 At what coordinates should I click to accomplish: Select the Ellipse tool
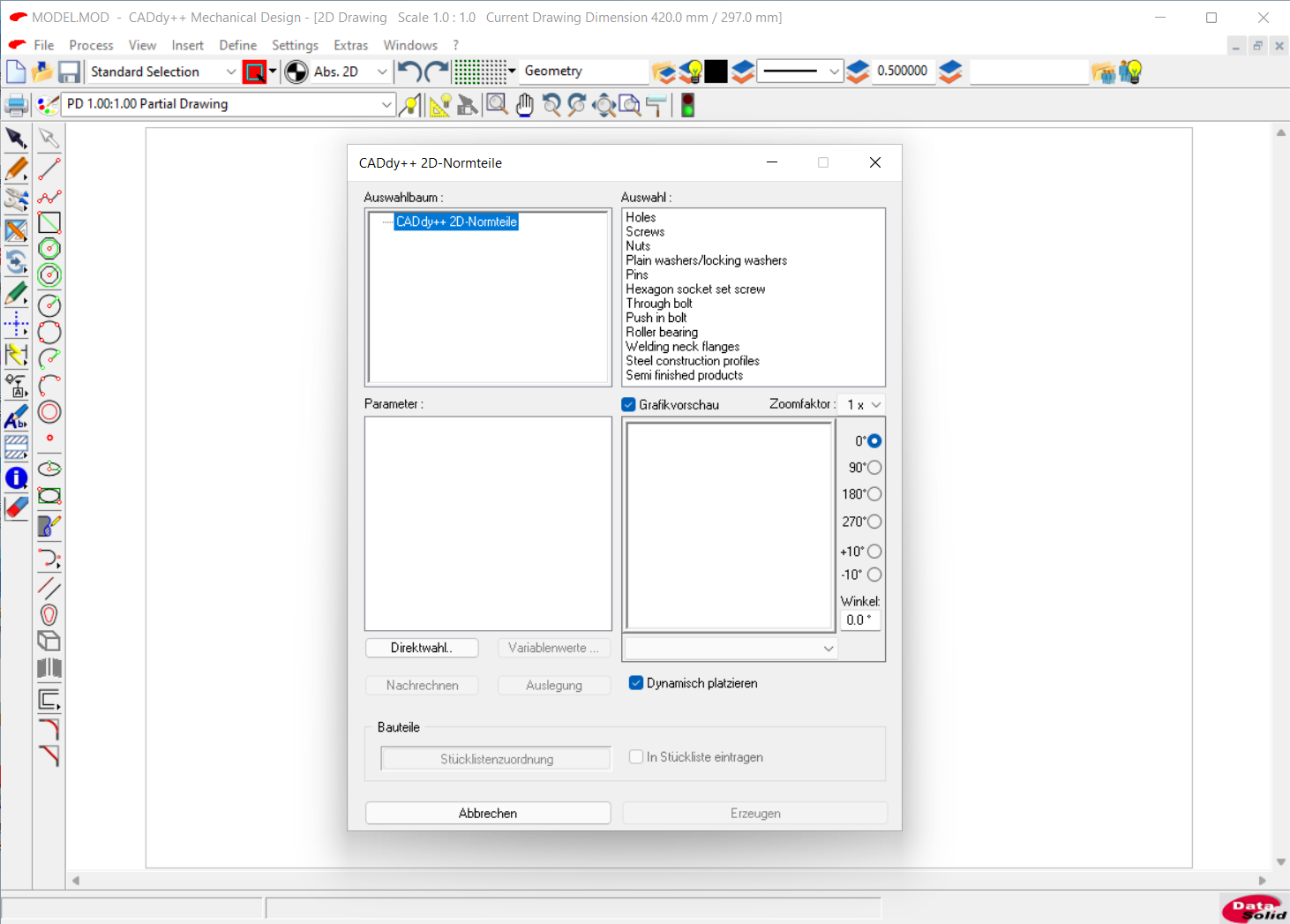coord(49,468)
